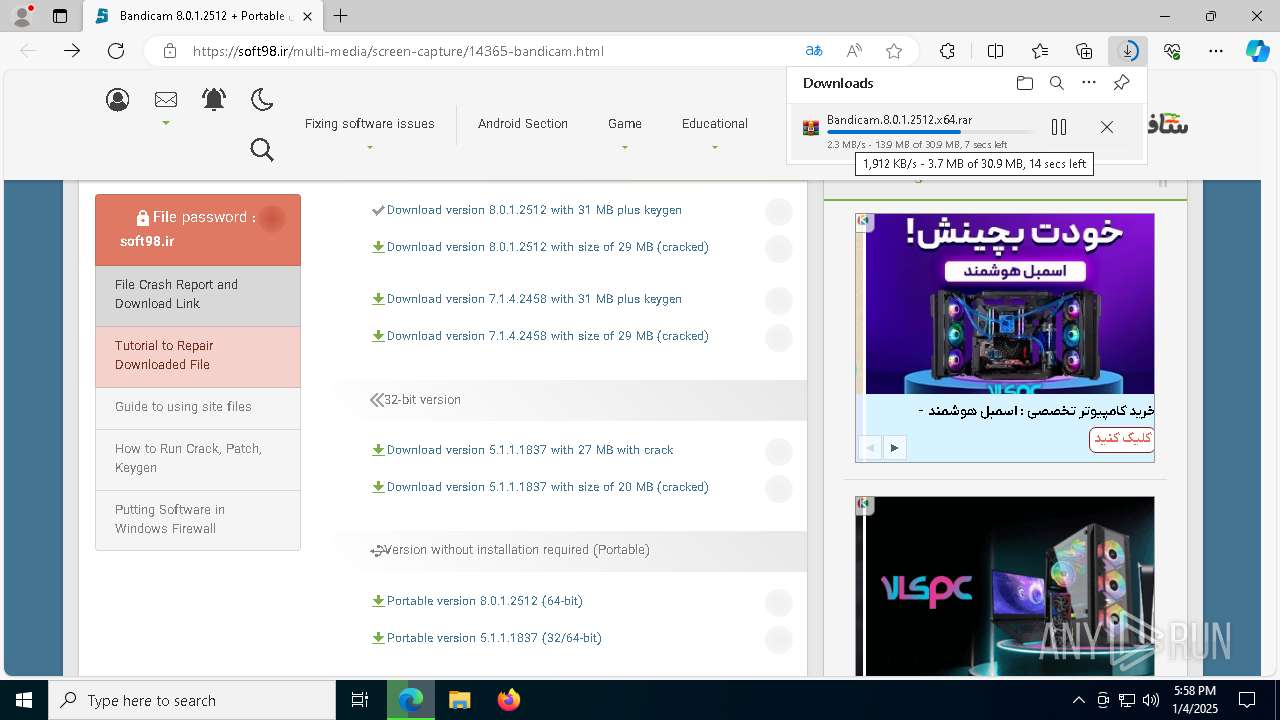Open Task View on taskbar

pyautogui.click(x=360, y=700)
